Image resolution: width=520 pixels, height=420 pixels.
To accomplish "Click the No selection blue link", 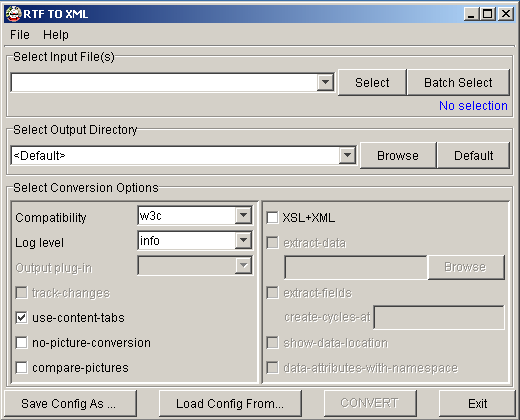I will 473,106.
